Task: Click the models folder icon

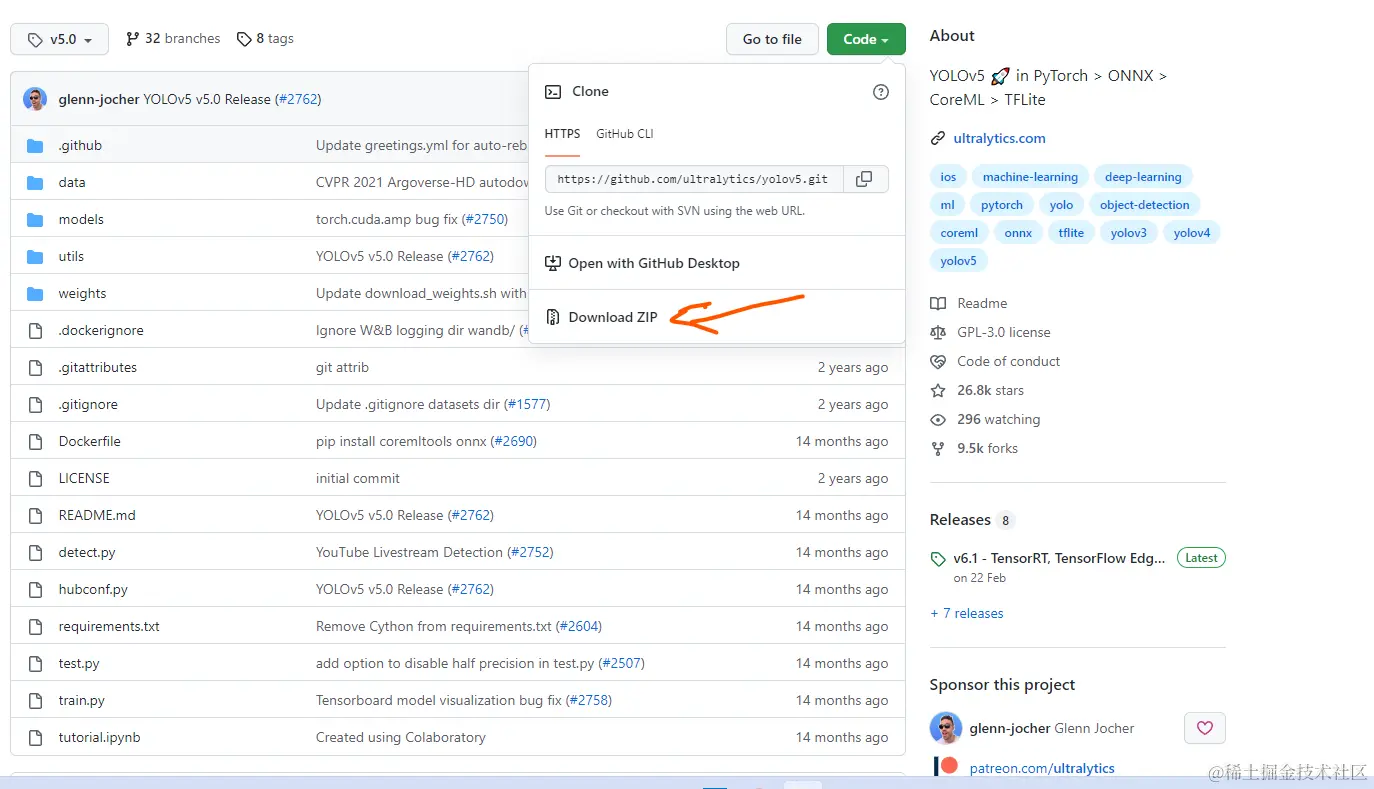Action: click(x=35, y=220)
